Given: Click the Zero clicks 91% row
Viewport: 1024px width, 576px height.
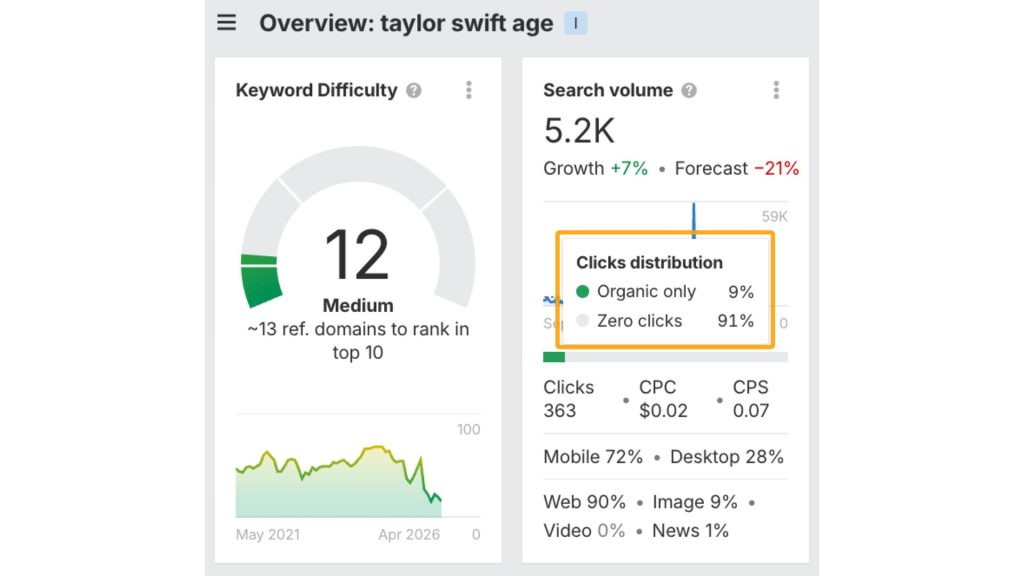Looking at the screenshot, I should click(665, 321).
